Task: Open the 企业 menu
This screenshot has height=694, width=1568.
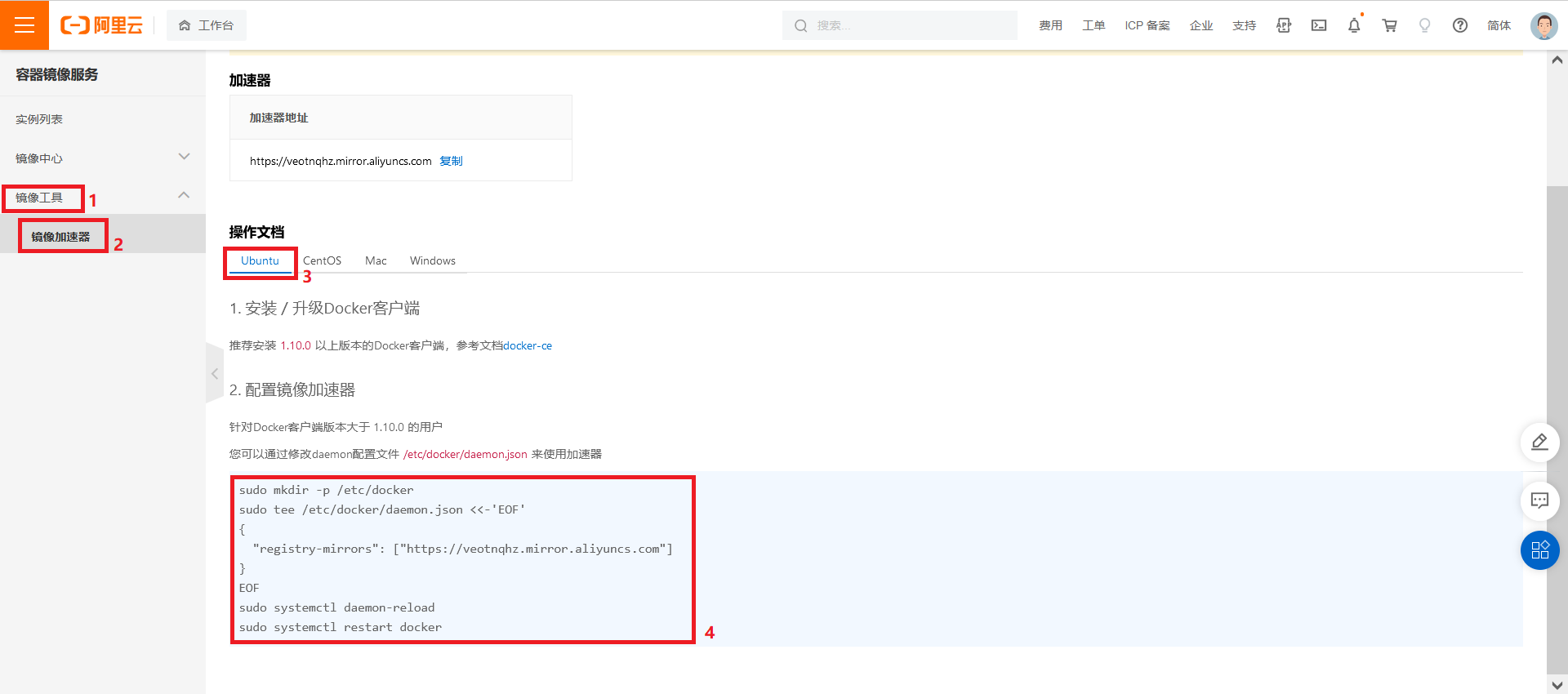Action: pyautogui.click(x=1201, y=25)
